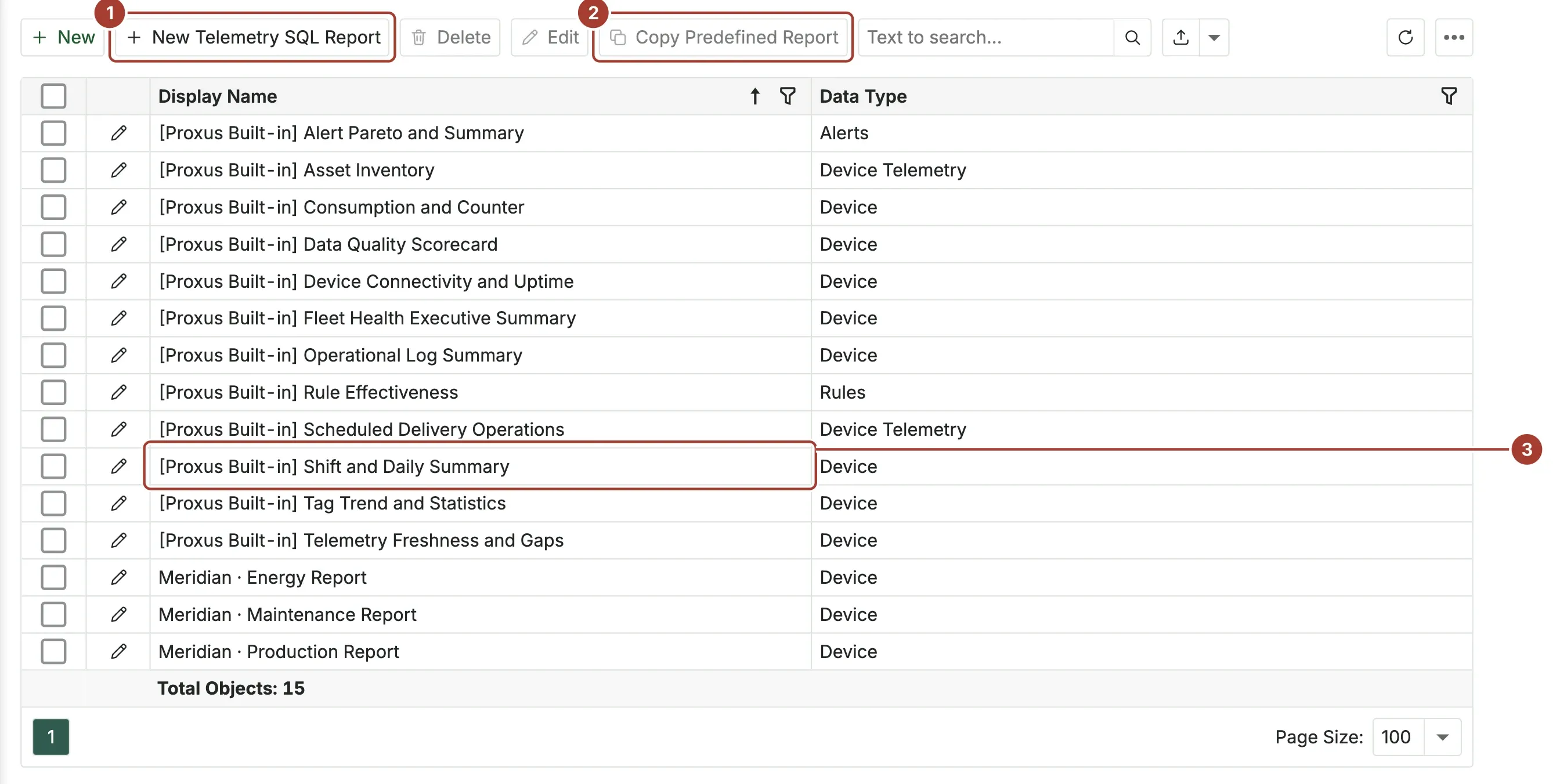
Task: Click the search magnifier icon
Action: pos(1132,38)
